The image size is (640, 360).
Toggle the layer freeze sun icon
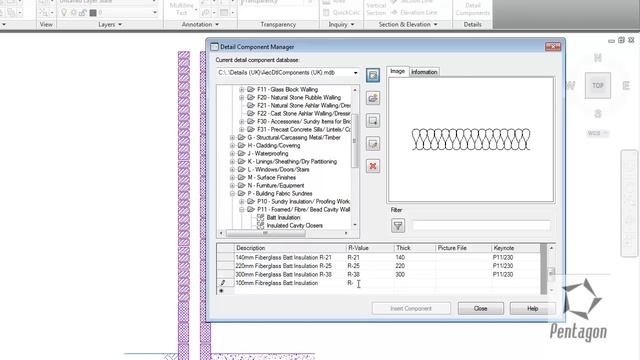(73, 13)
